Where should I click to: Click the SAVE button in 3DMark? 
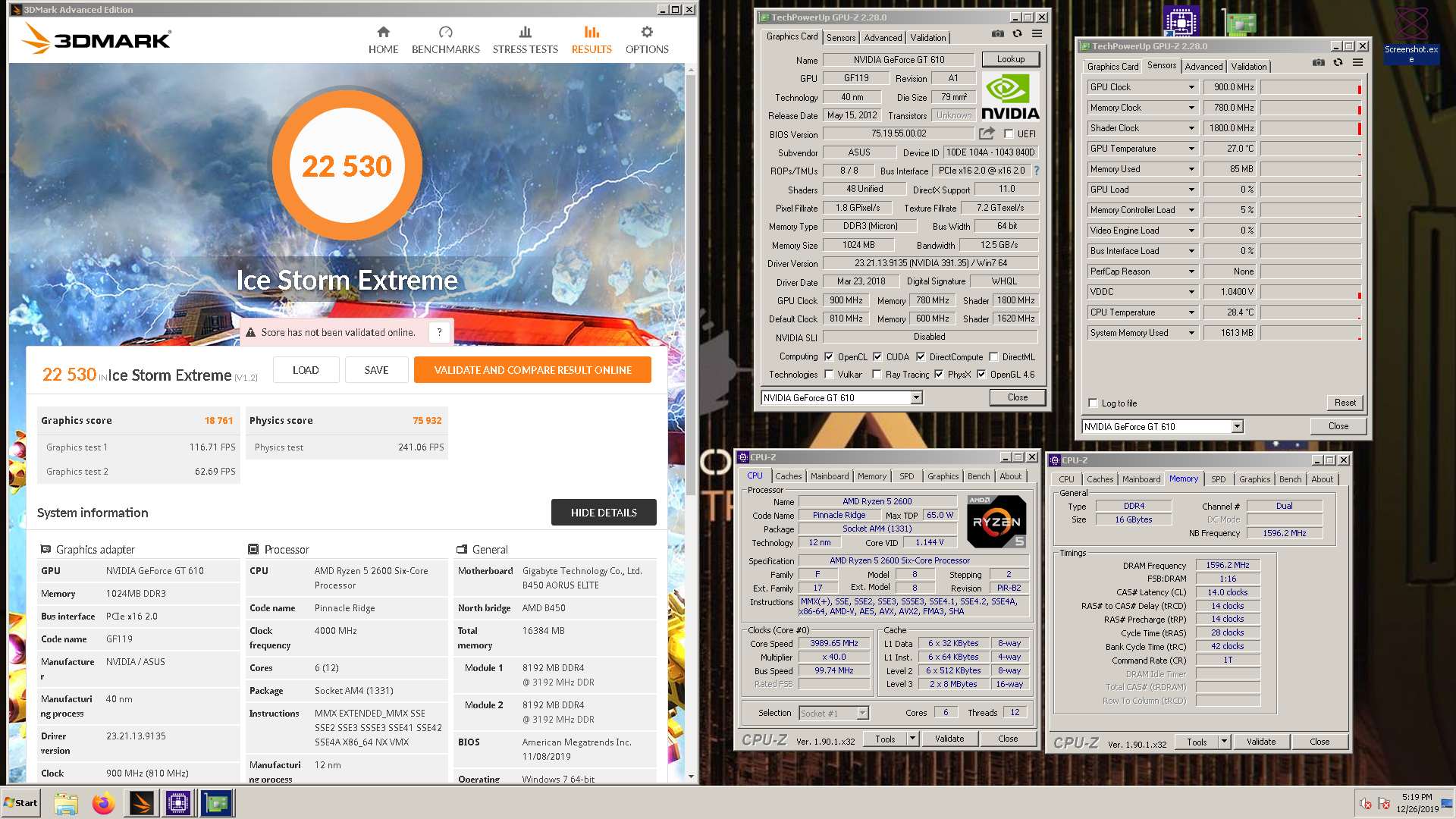pyautogui.click(x=376, y=370)
